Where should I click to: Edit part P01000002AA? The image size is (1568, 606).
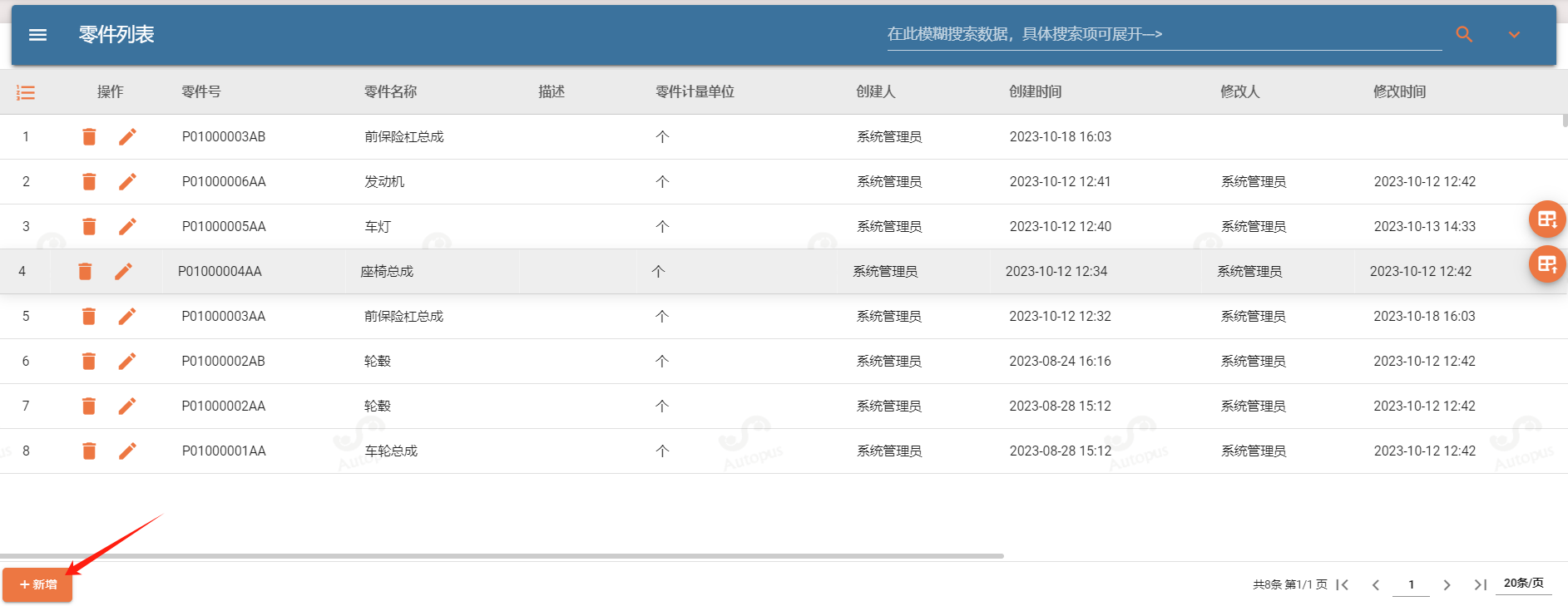(x=127, y=406)
